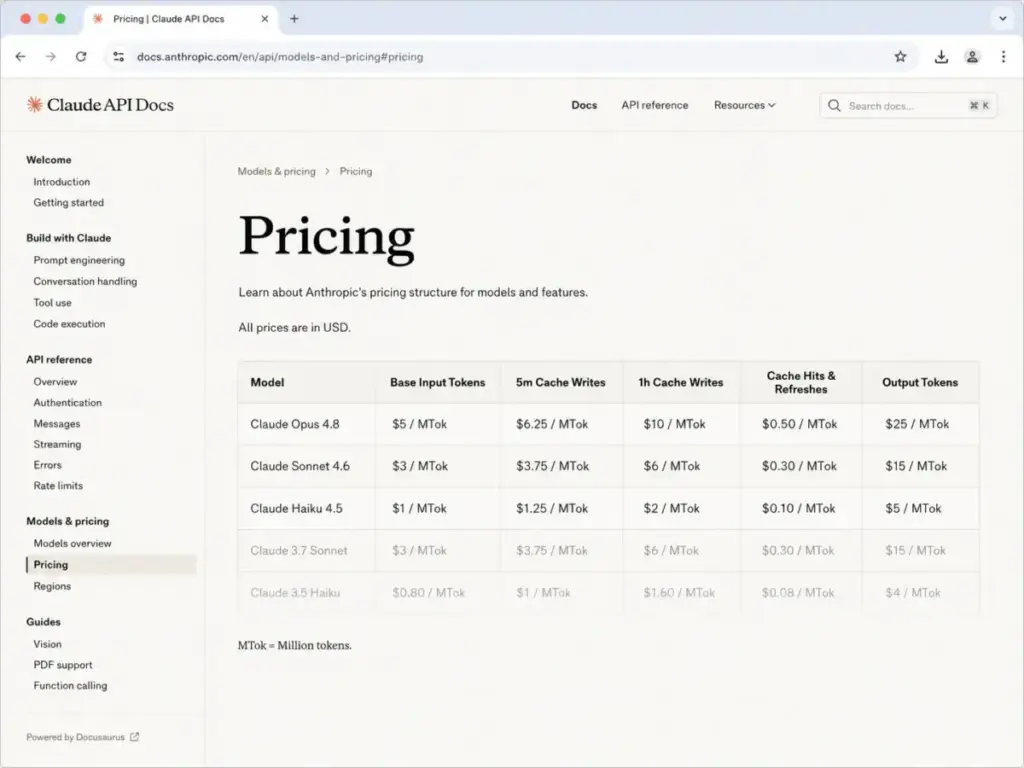Click the Base Input Tokens column header
Screen dimensions: 1024x768
[438, 383]
